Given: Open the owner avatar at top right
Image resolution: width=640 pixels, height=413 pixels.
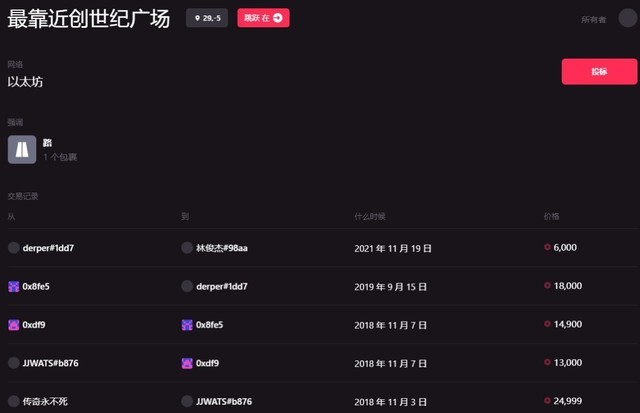Looking at the screenshot, I should pyautogui.click(x=626, y=19).
